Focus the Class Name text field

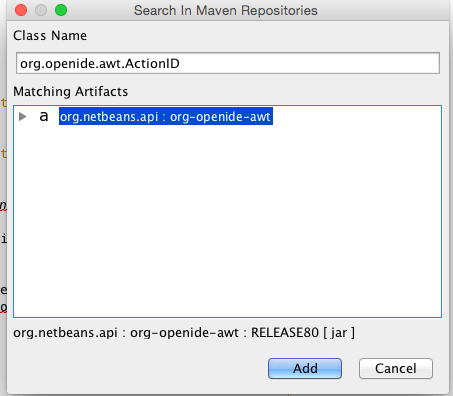[228, 63]
